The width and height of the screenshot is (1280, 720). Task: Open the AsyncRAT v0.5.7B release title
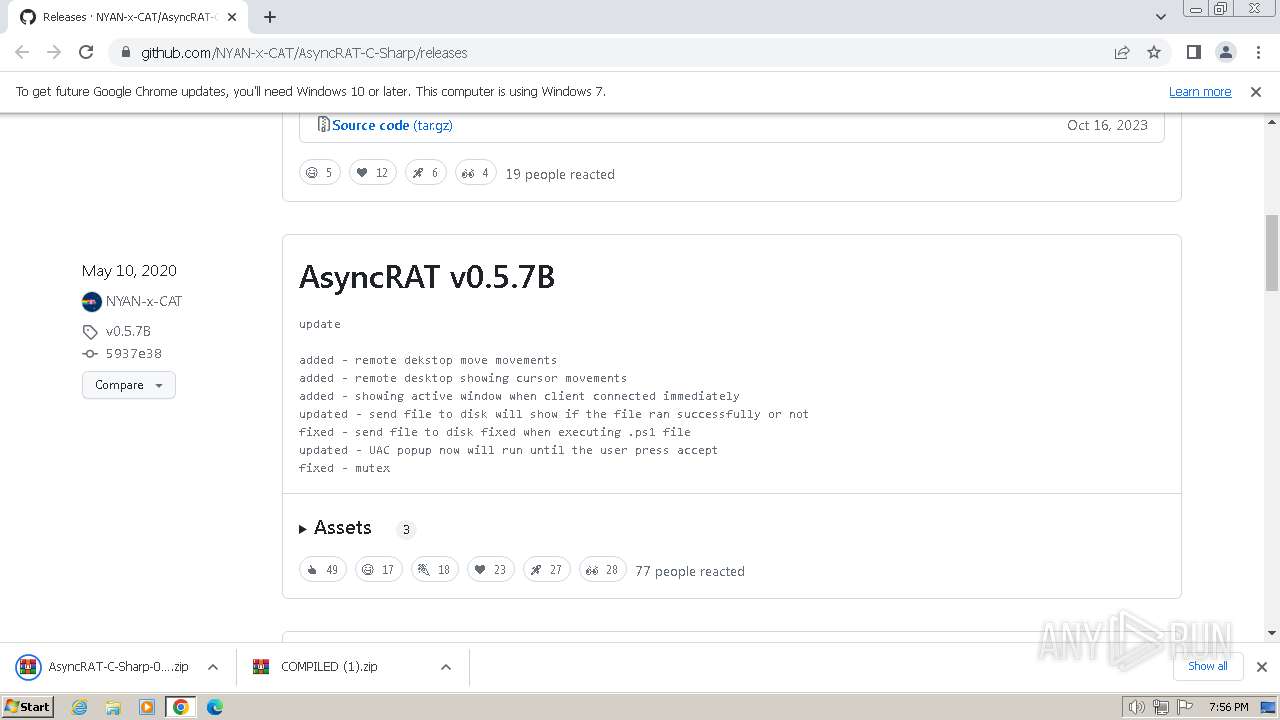[427, 276]
